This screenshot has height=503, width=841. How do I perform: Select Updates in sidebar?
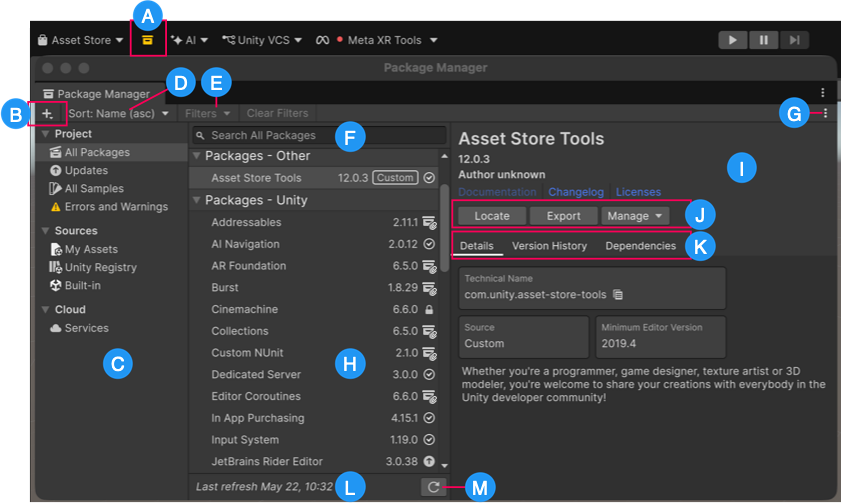pyautogui.click(x=111, y=171)
